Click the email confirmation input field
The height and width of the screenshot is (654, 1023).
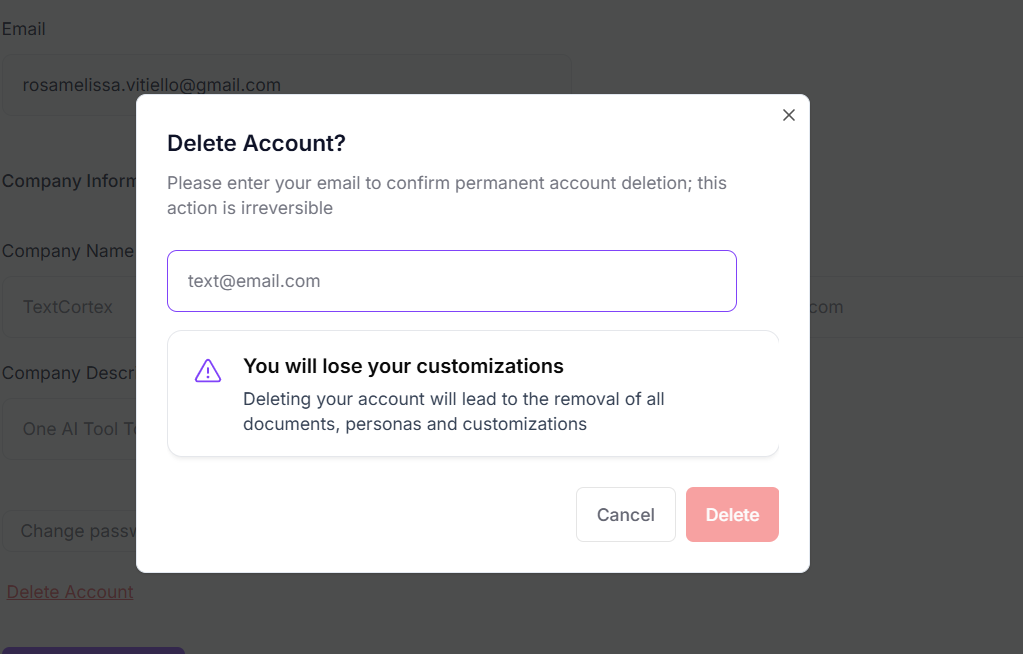point(451,281)
